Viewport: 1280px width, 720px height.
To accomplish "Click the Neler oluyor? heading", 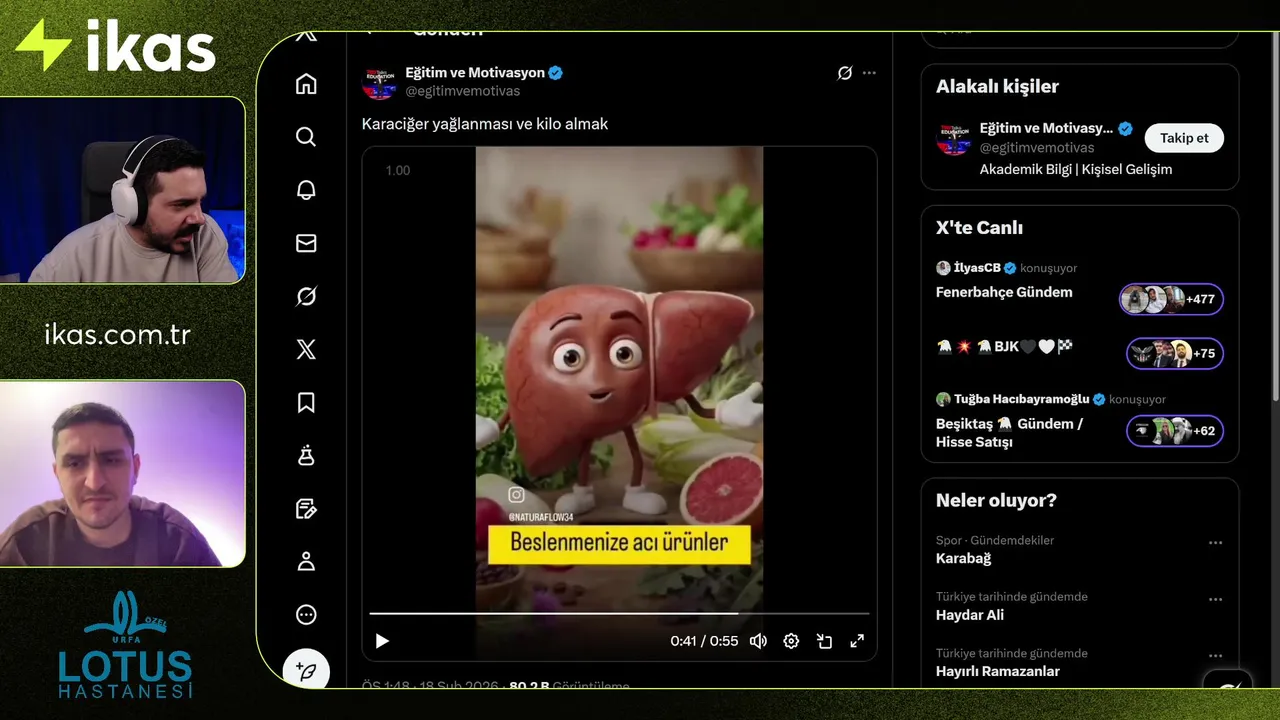I will click(996, 500).
